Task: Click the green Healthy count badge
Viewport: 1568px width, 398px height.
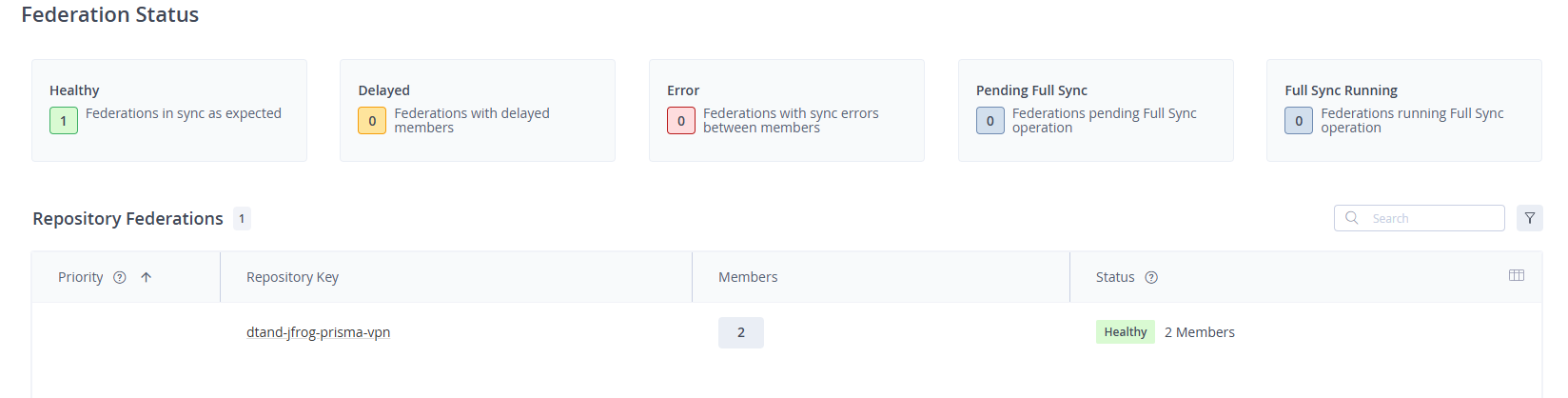Action: [x=64, y=121]
